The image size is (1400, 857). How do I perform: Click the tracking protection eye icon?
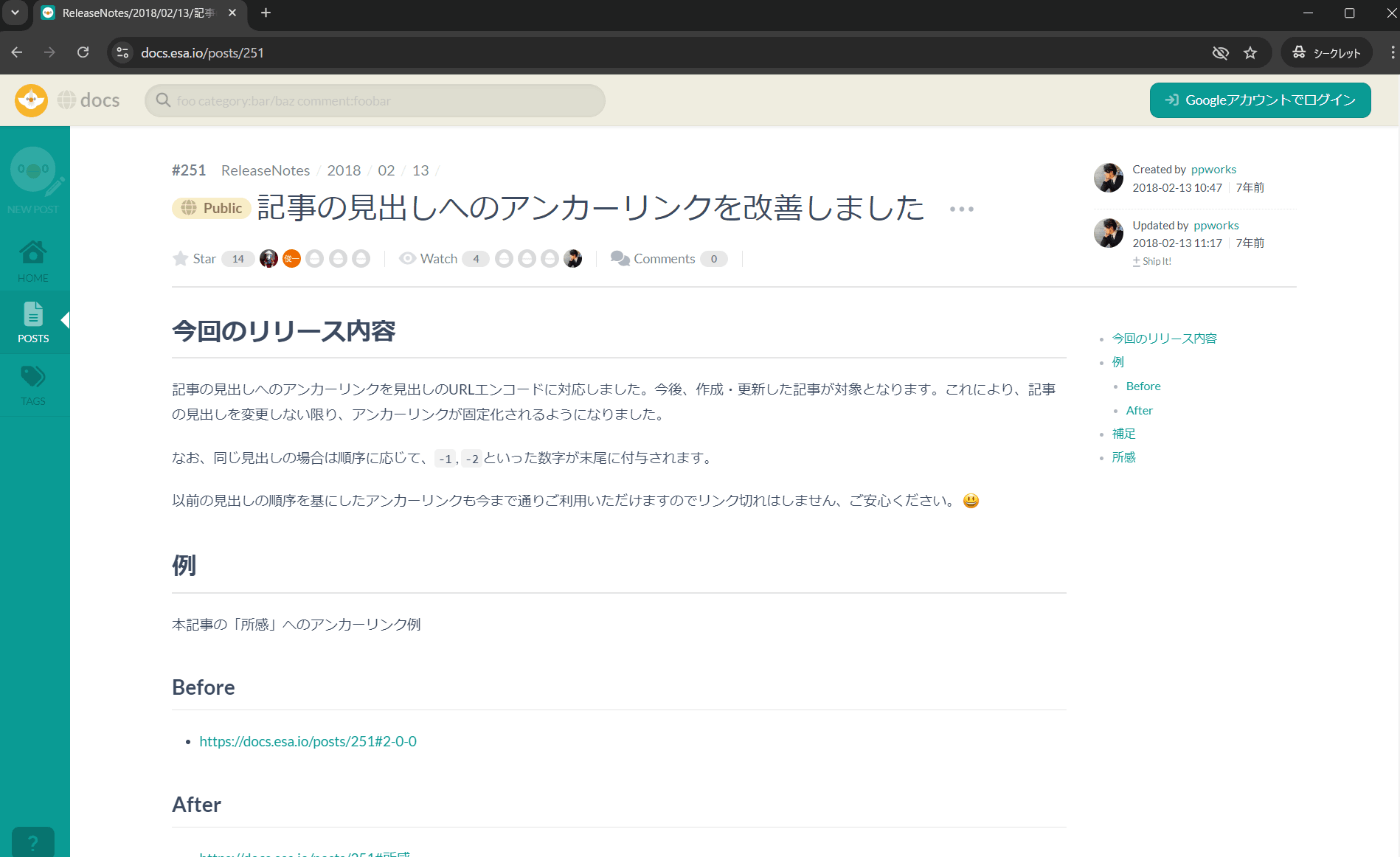[x=1219, y=53]
